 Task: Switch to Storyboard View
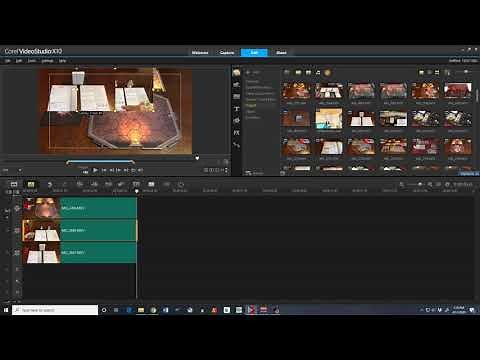click(x=14, y=184)
